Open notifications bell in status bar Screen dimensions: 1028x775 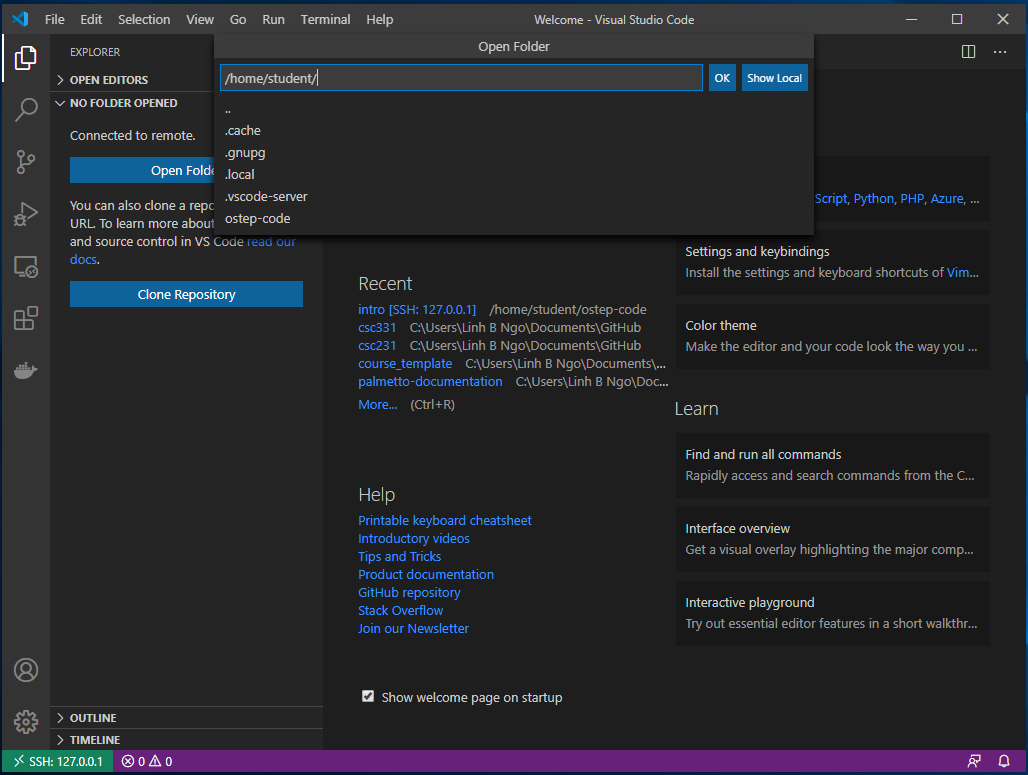pyautogui.click(x=1004, y=761)
